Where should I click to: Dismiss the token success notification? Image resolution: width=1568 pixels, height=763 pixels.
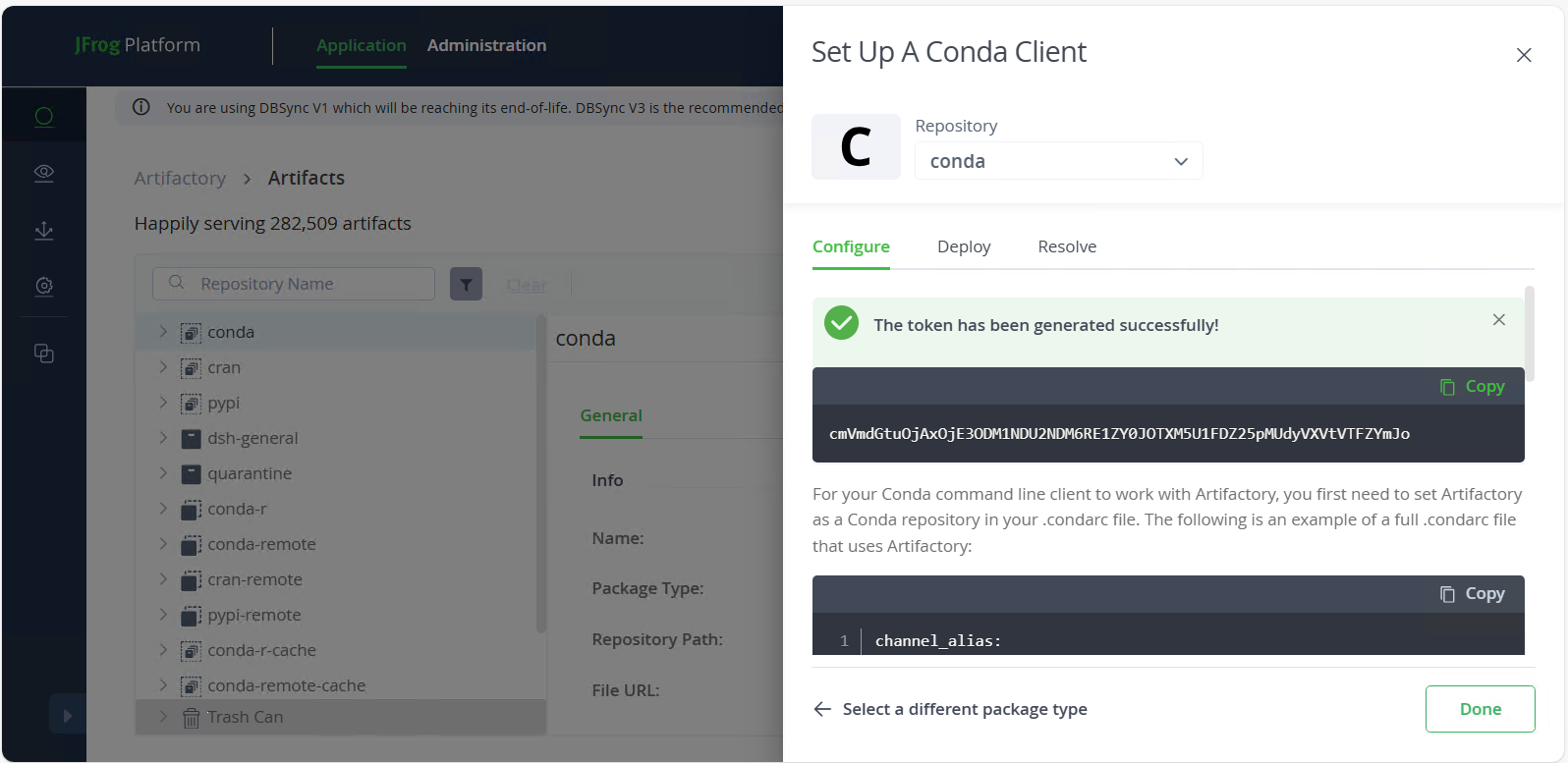(x=1498, y=320)
